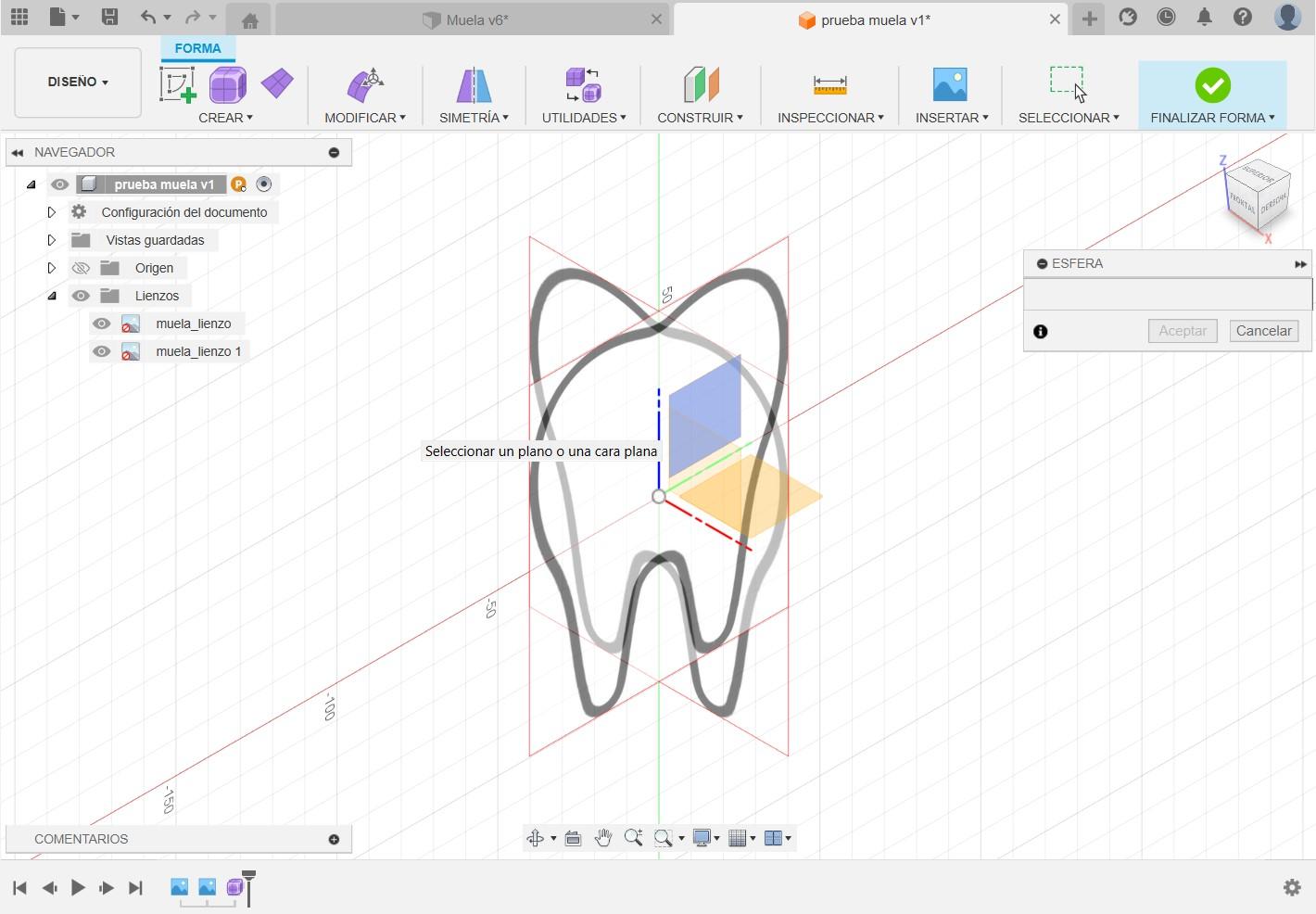Expand the Vistas guardadas node
Viewport: 1316px width, 914px height.
click(x=52, y=240)
